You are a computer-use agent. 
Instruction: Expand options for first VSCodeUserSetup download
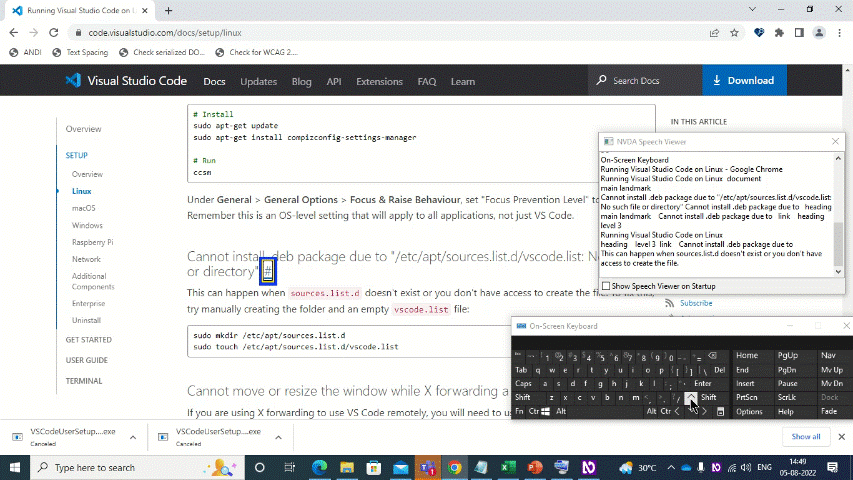(133, 437)
